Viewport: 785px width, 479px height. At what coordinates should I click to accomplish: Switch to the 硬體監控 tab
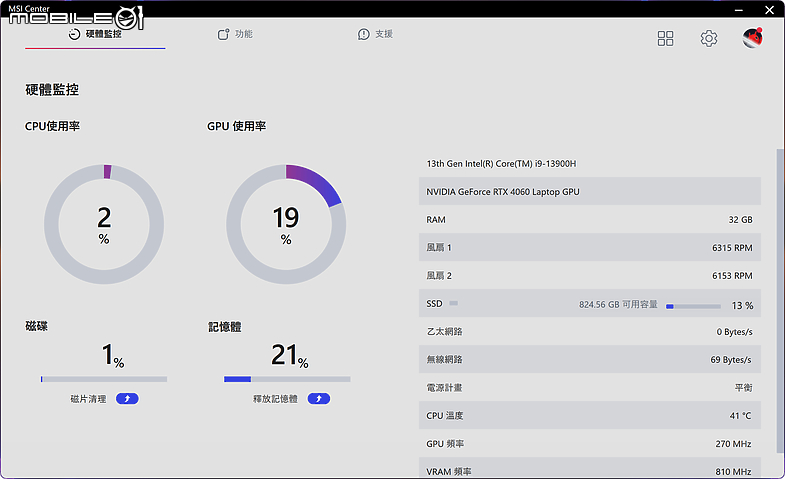point(95,34)
